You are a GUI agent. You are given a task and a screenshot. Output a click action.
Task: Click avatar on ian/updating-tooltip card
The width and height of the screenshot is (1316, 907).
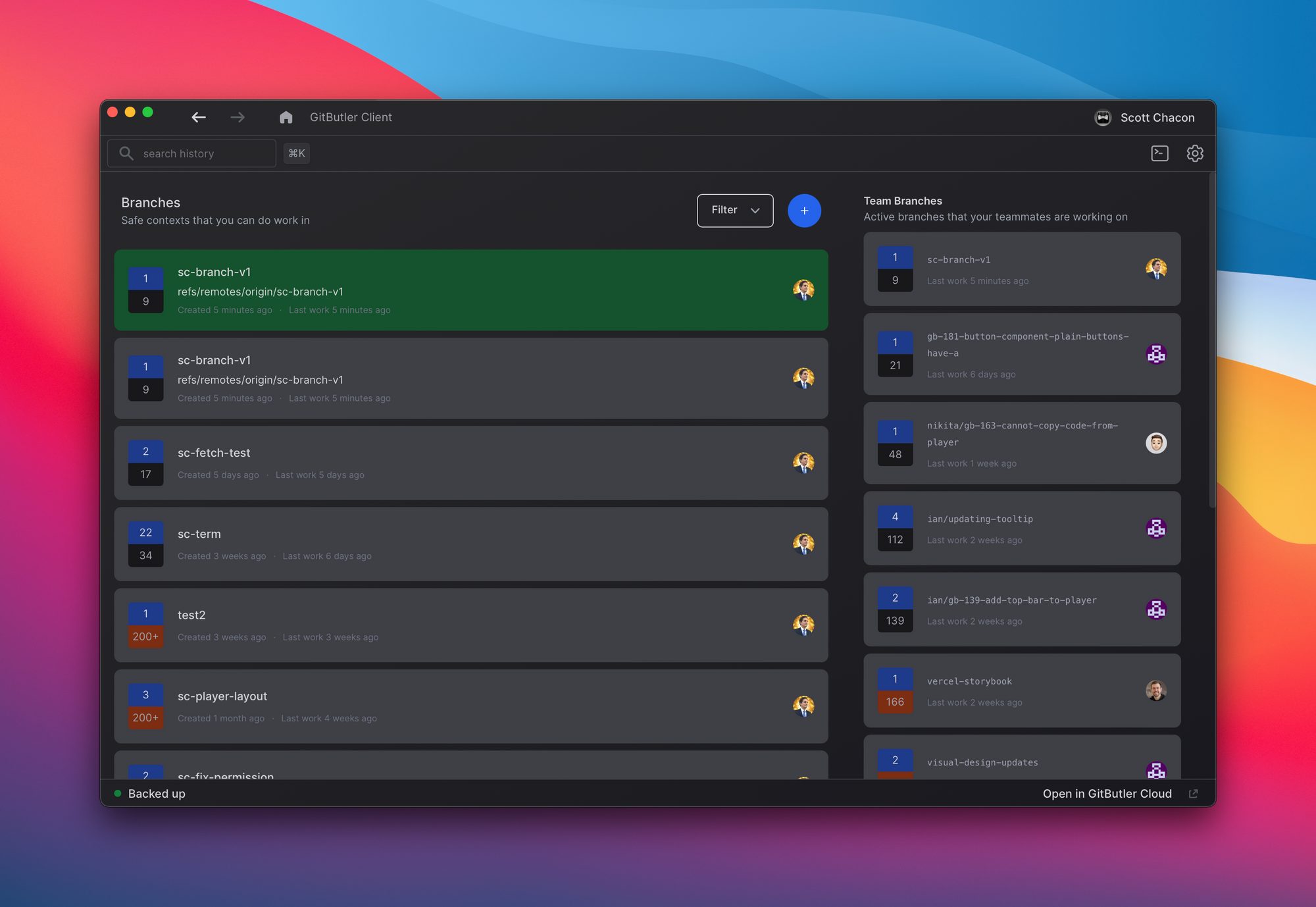pyautogui.click(x=1156, y=528)
